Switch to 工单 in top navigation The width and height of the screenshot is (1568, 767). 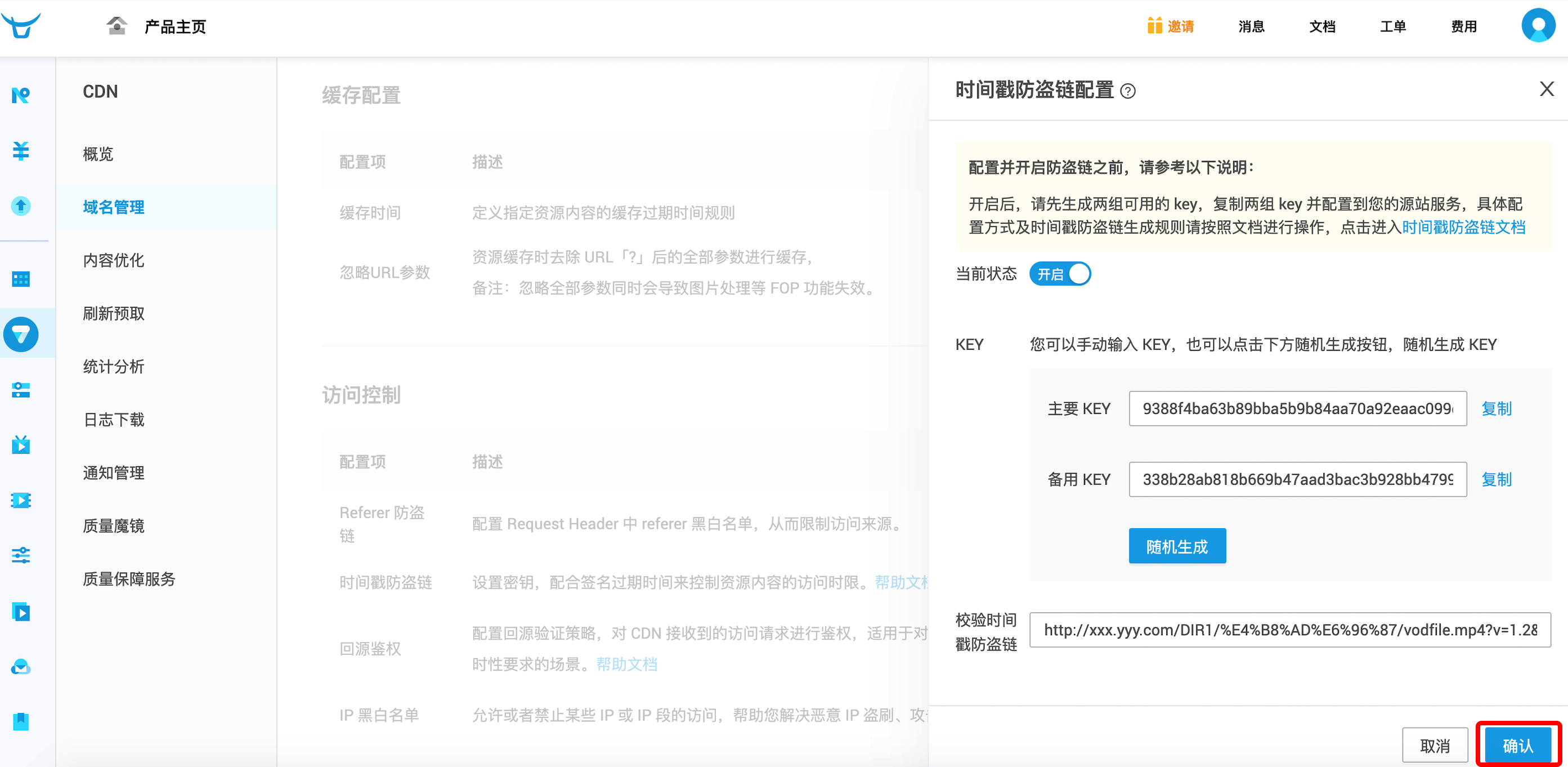(x=1393, y=26)
